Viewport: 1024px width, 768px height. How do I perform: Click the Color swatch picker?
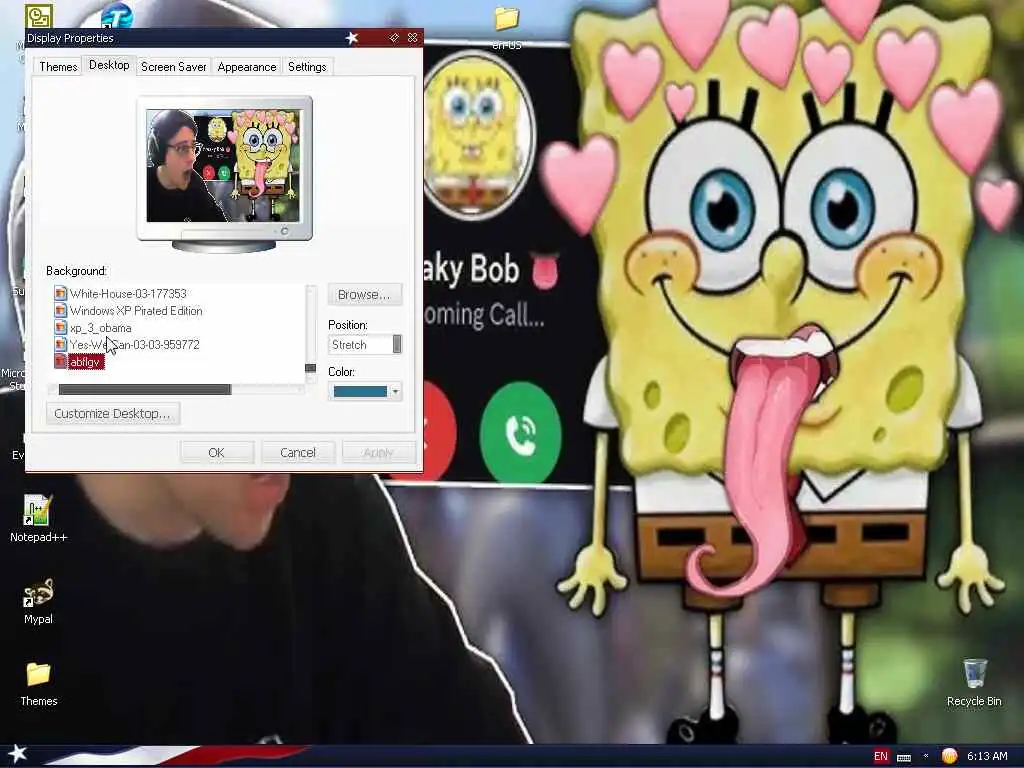(x=360, y=391)
